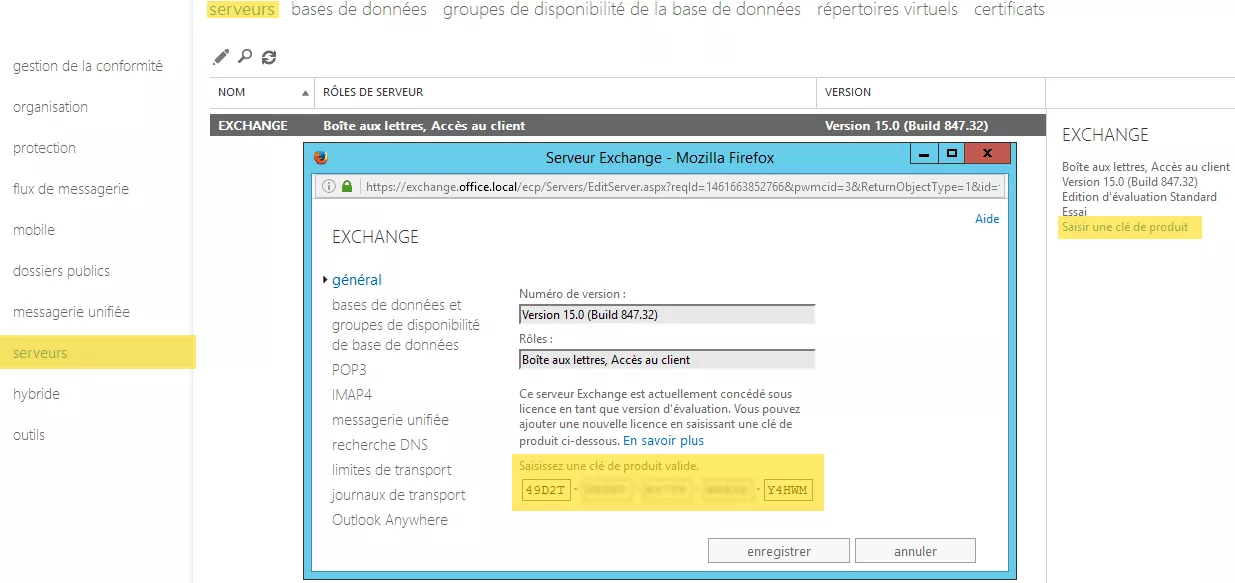
Task: Open POP3 section in popup
Action: pos(349,370)
